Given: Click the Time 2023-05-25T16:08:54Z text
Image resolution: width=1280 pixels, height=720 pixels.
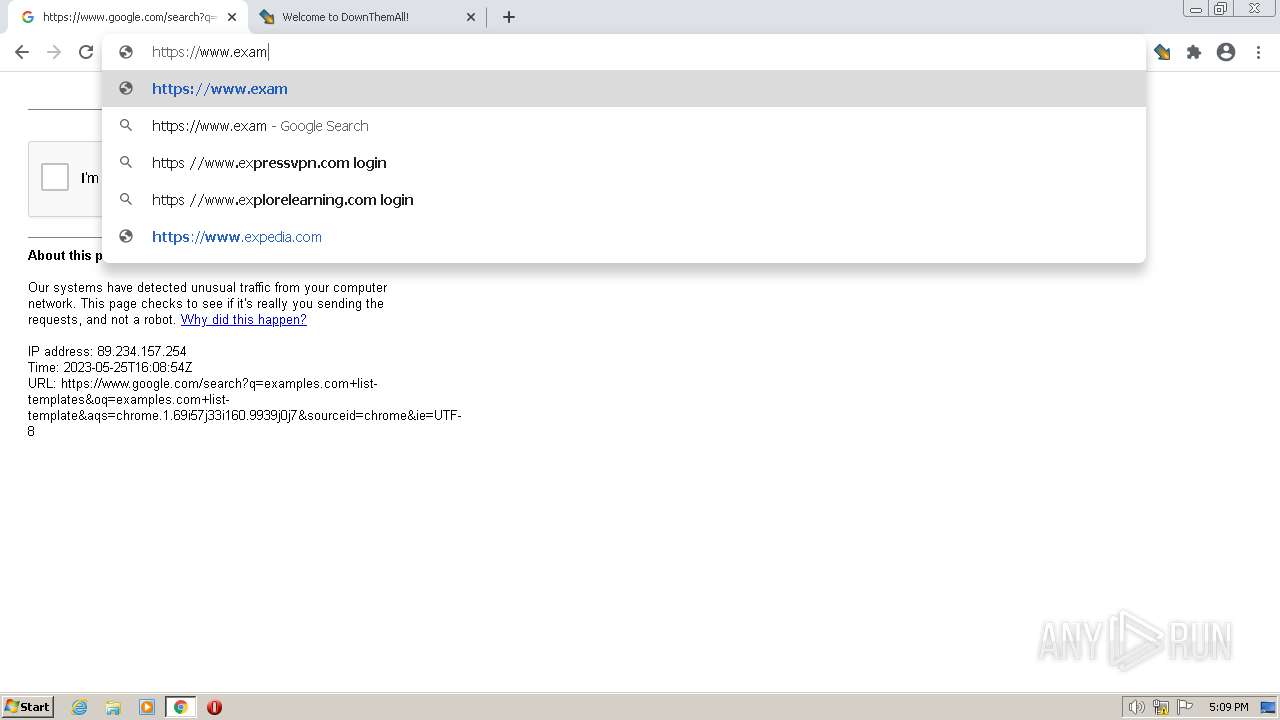Looking at the screenshot, I should point(110,368).
